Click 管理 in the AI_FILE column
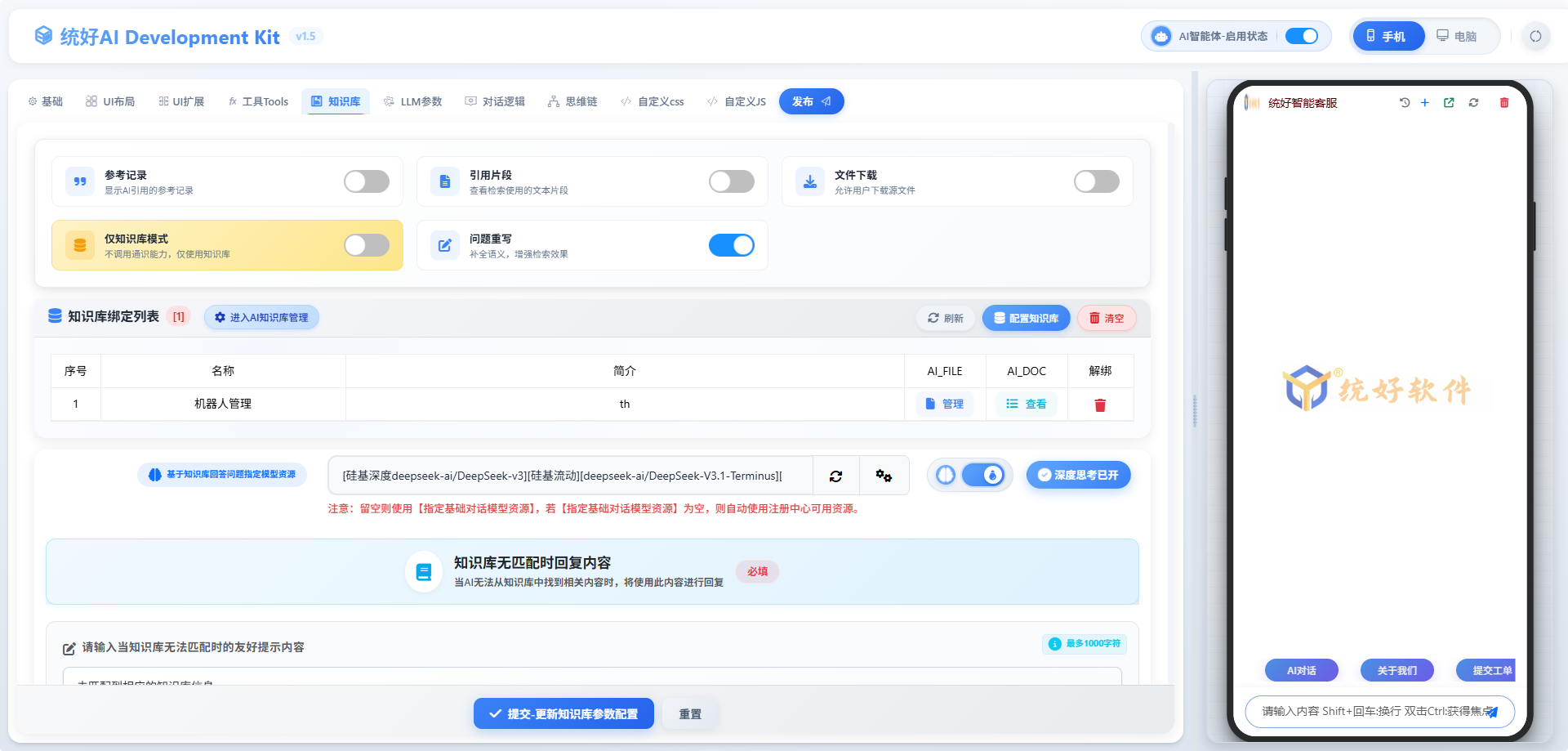This screenshot has width=1568, height=751. tap(945, 404)
